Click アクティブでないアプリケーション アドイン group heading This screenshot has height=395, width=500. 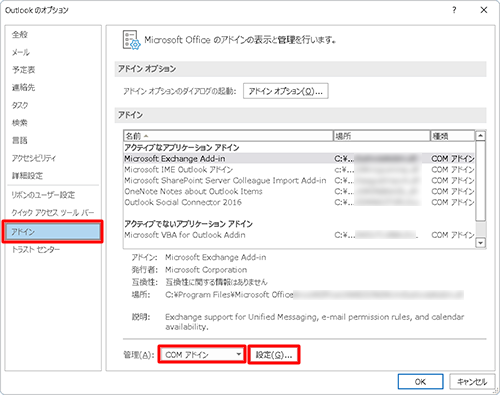[x=188, y=224]
